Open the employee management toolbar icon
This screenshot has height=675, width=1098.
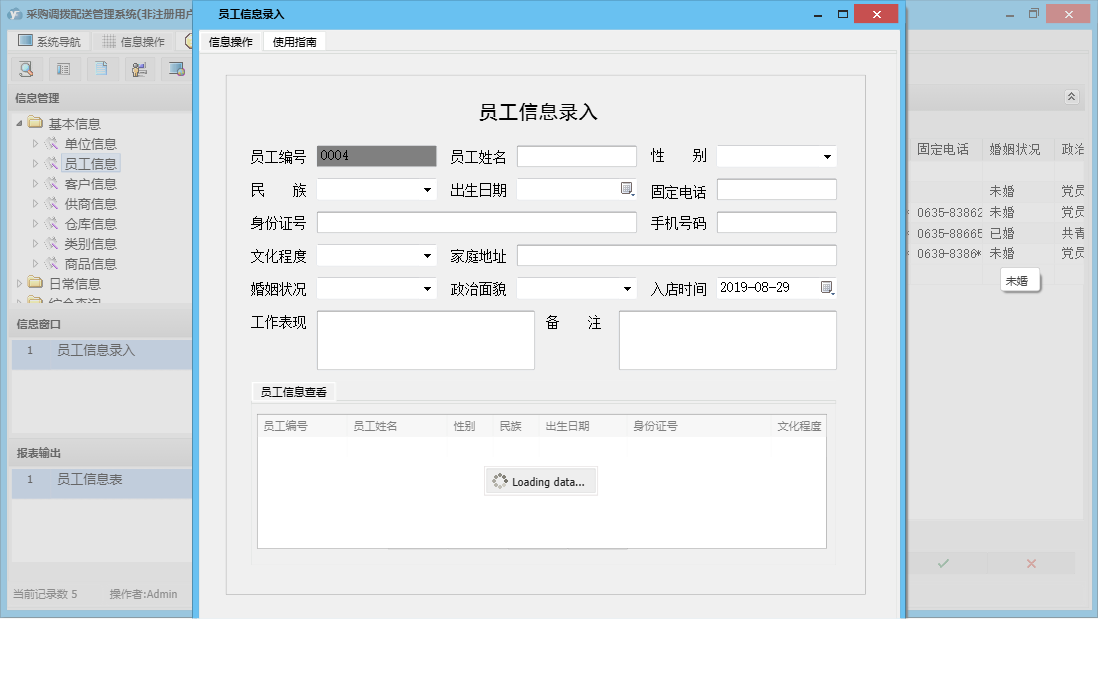(139, 68)
